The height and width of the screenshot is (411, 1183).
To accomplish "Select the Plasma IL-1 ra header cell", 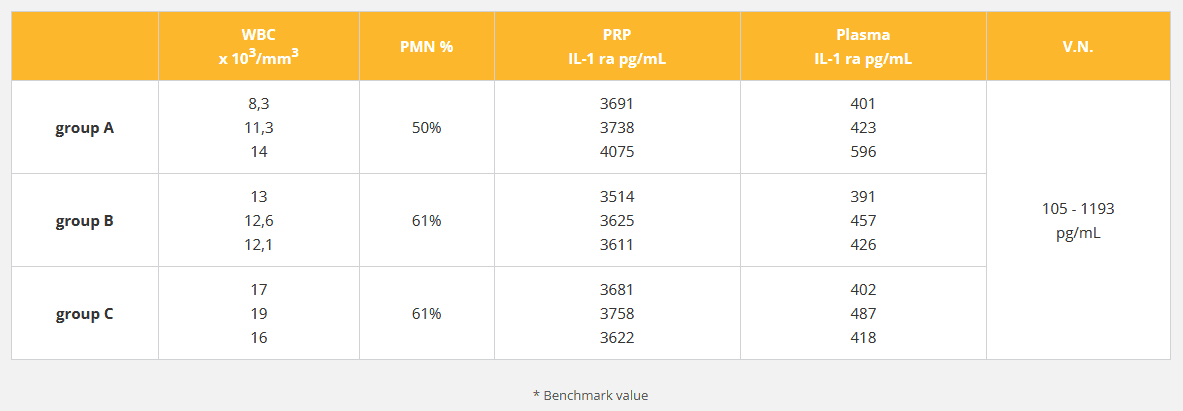I will click(863, 46).
